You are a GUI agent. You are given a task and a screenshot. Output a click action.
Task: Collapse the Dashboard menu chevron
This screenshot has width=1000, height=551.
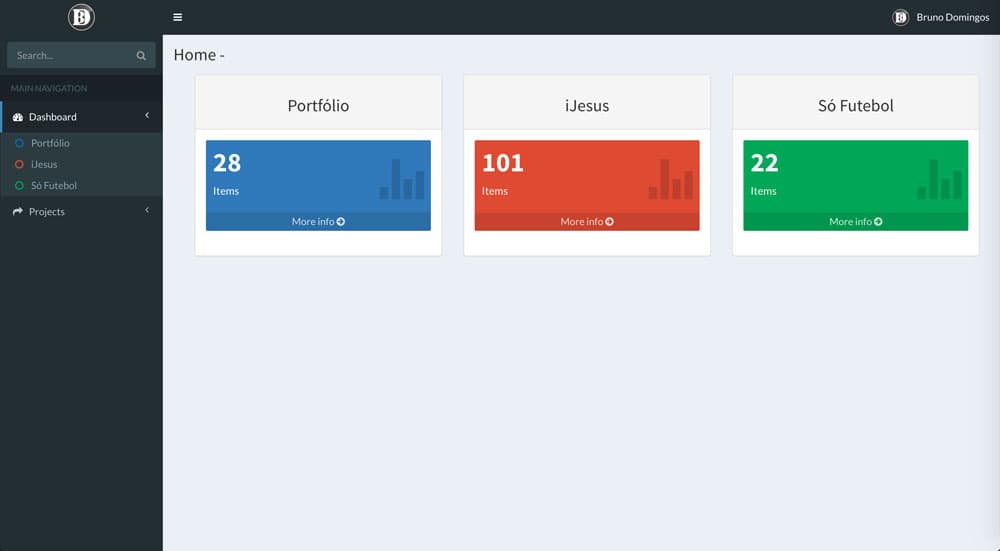click(147, 116)
